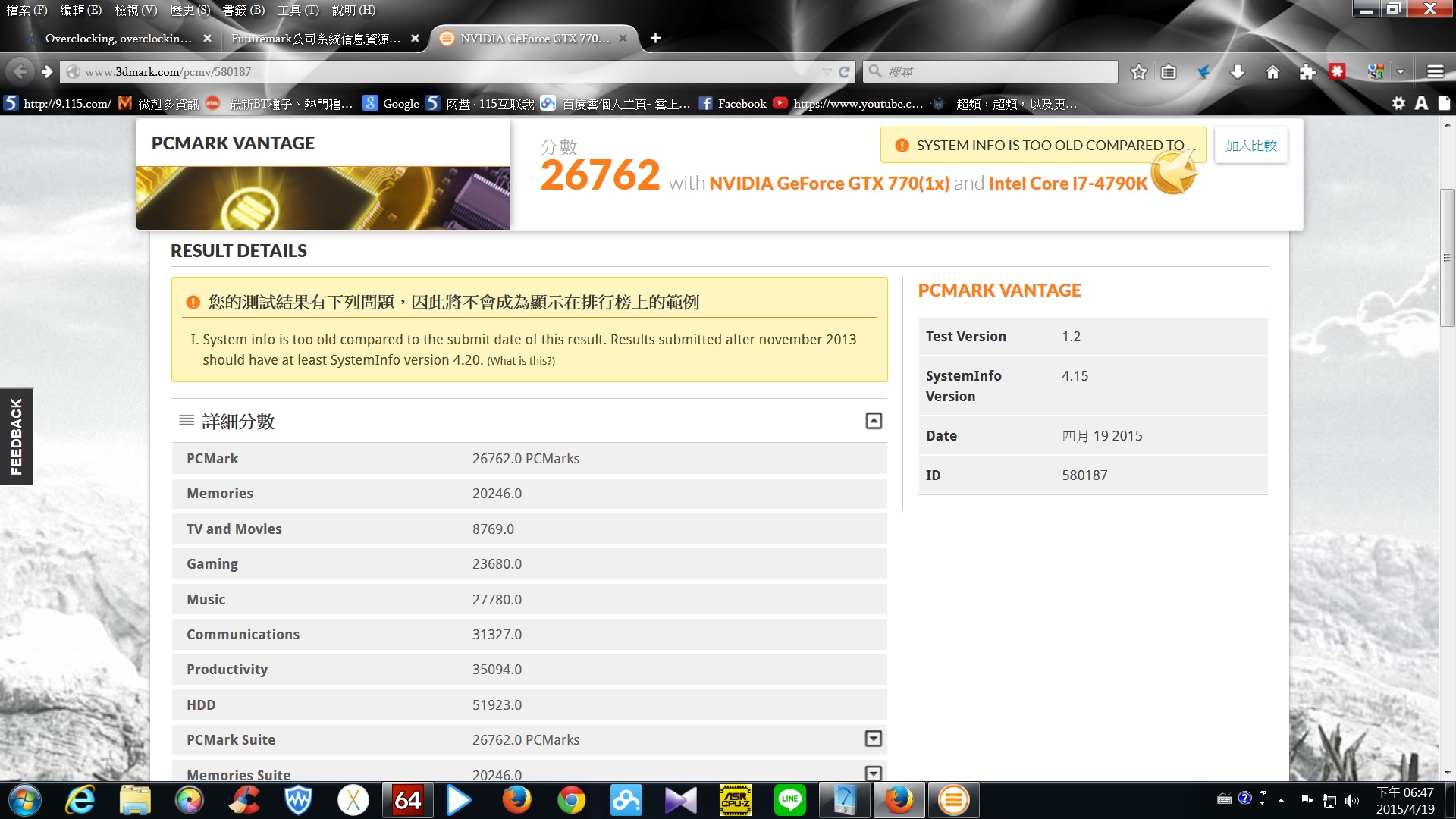Click the page vertical scrollbar thumb
1456x819 pixels.
pos(1448,258)
